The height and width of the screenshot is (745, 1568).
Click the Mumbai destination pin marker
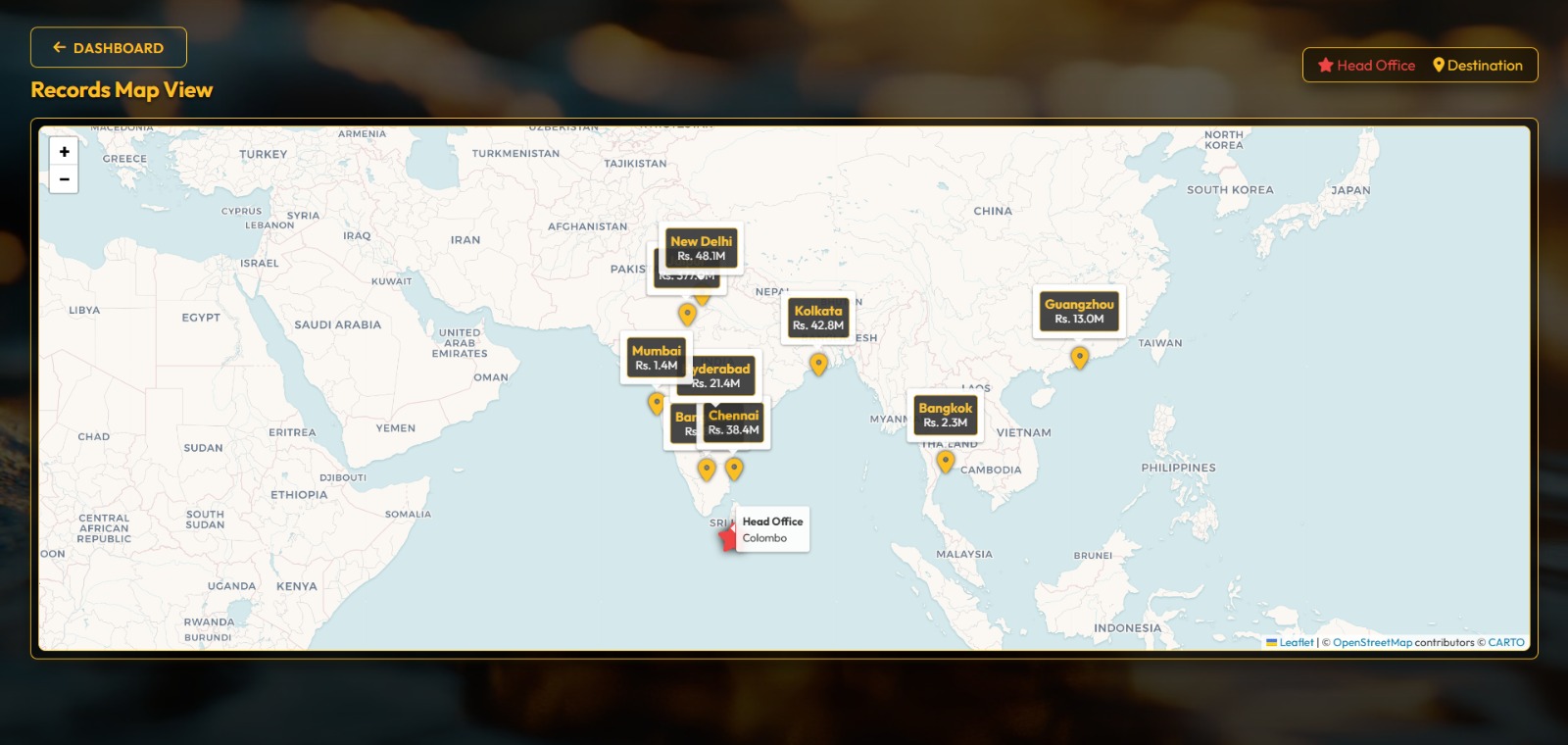[657, 403]
